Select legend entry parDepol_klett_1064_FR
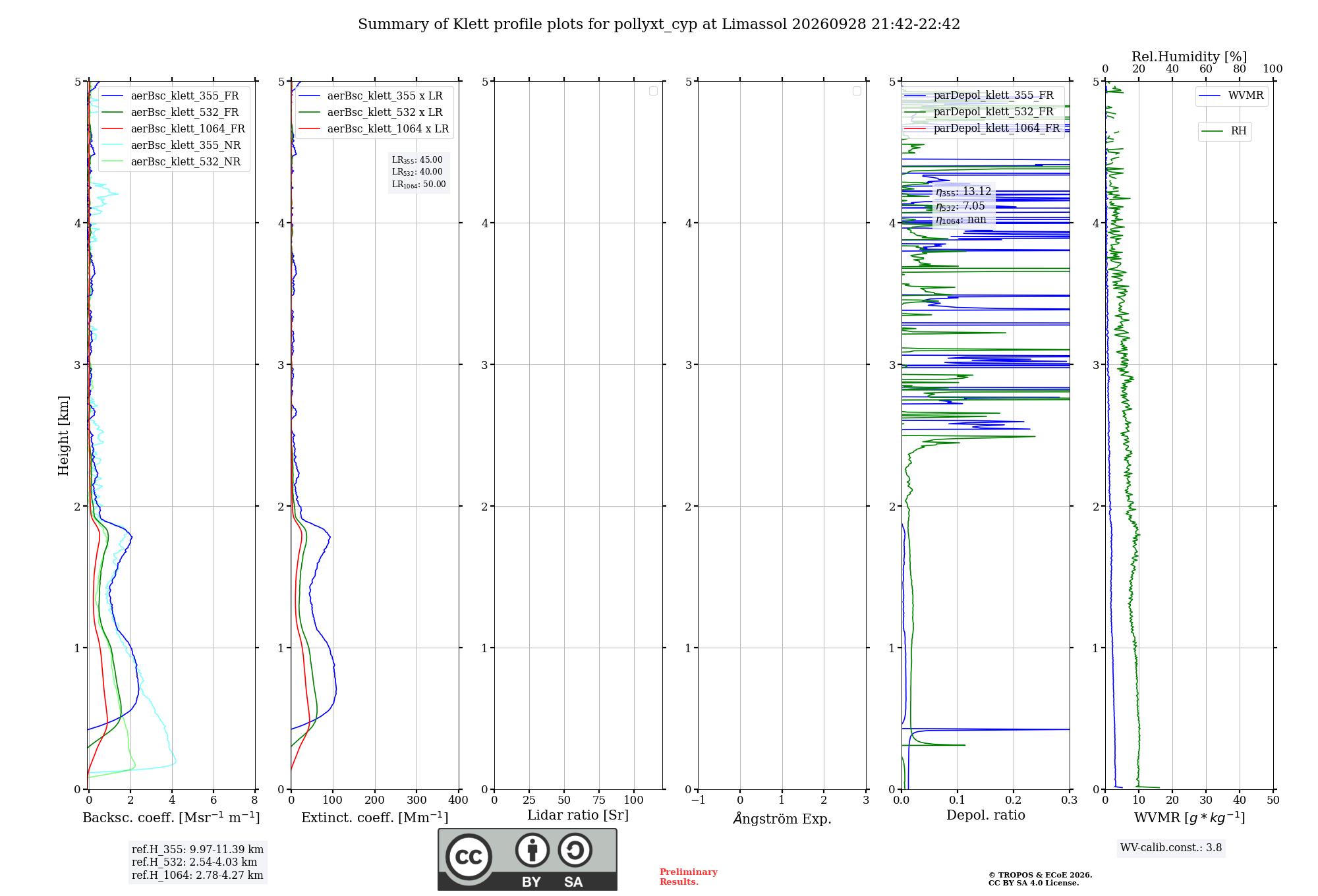The width and height of the screenshot is (1318, 896). click(x=982, y=128)
